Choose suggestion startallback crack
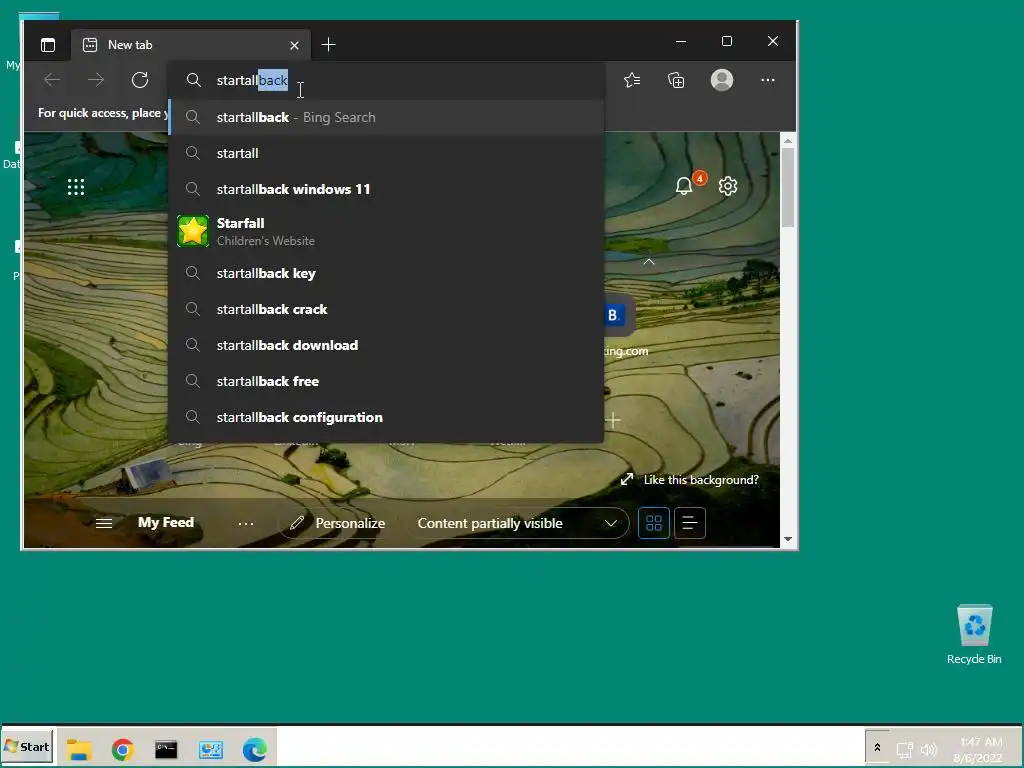1024x768 pixels. (x=386, y=310)
